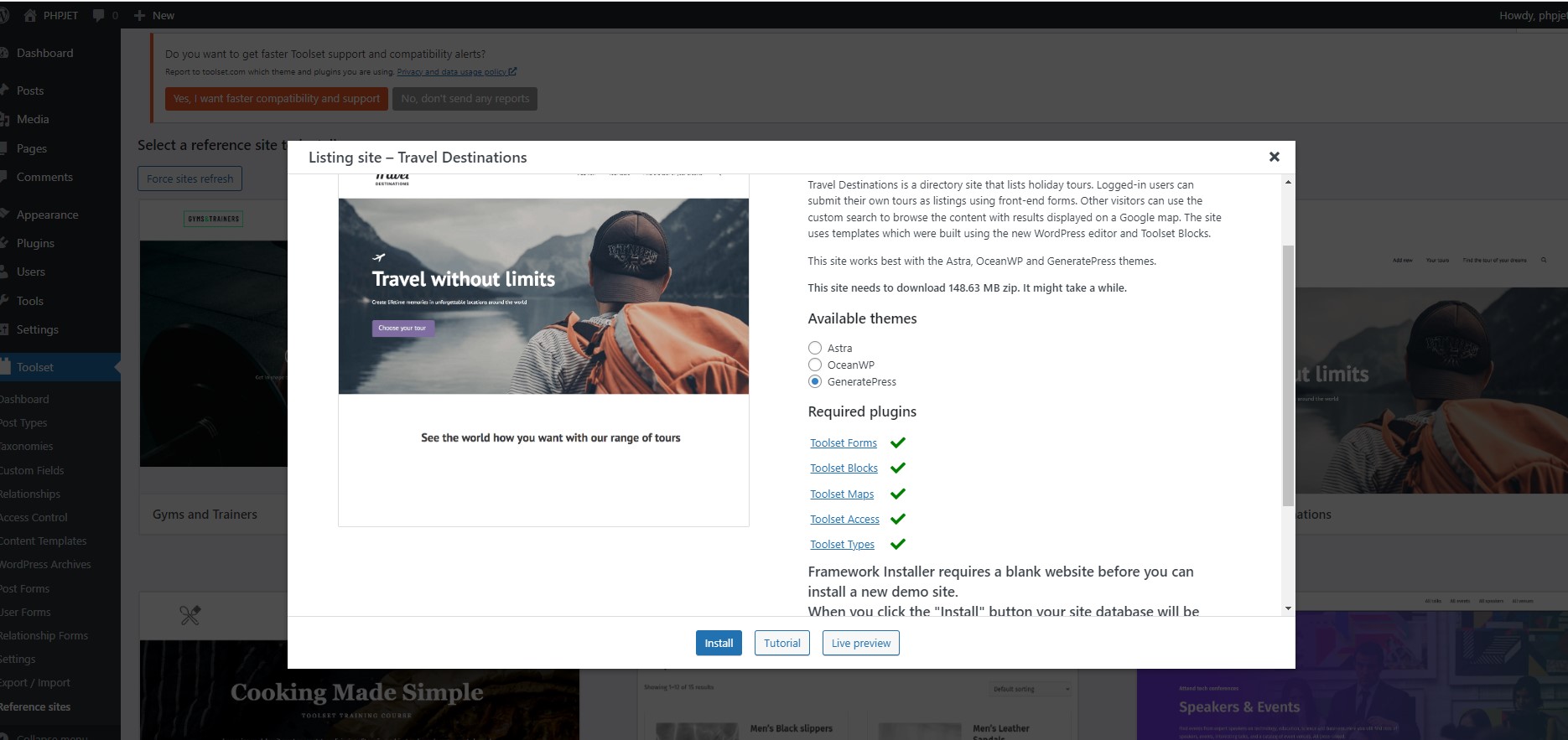This screenshot has width=1568, height=740.
Task: Follow the Toolset Maps link
Action: tap(841, 494)
